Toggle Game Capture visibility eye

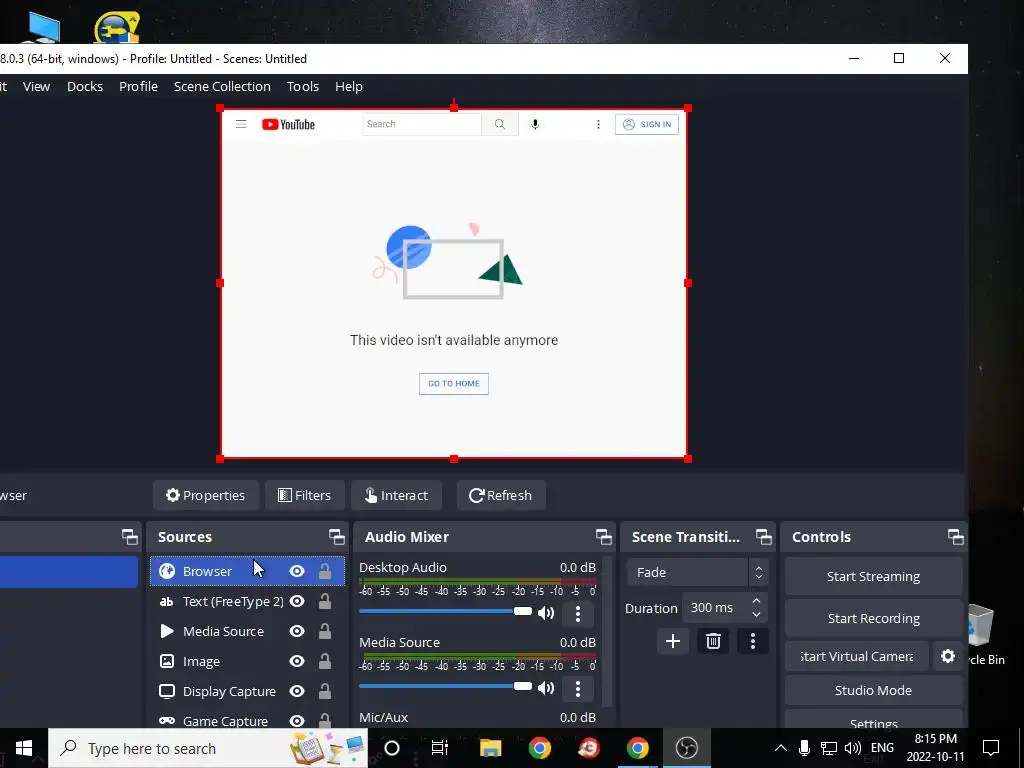297,721
